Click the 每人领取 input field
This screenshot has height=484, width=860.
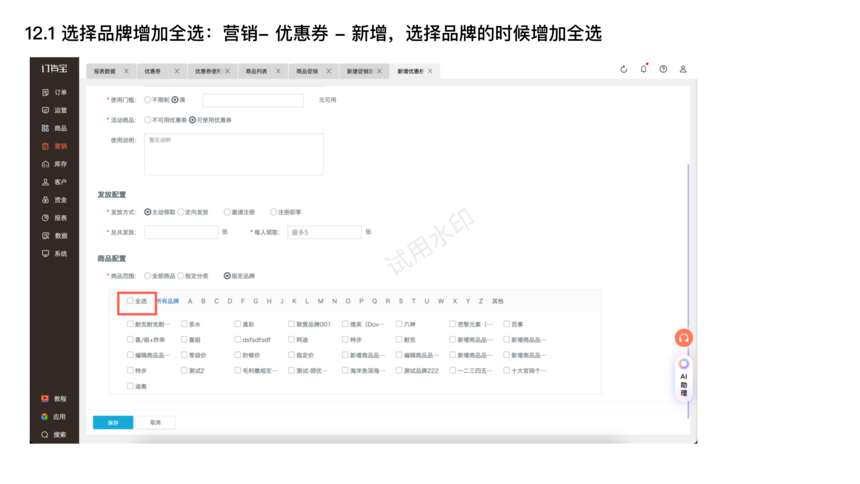(325, 232)
